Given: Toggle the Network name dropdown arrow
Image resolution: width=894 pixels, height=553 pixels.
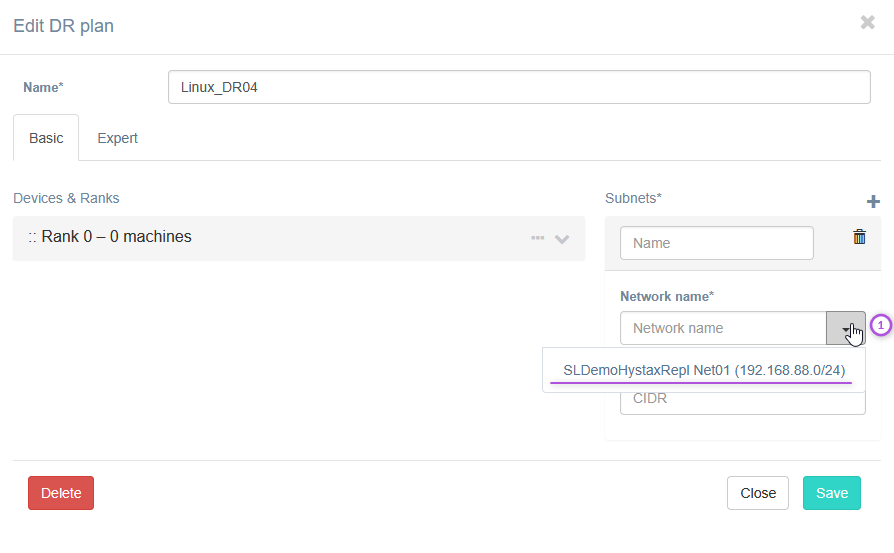Looking at the screenshot, I should (846, 328).
